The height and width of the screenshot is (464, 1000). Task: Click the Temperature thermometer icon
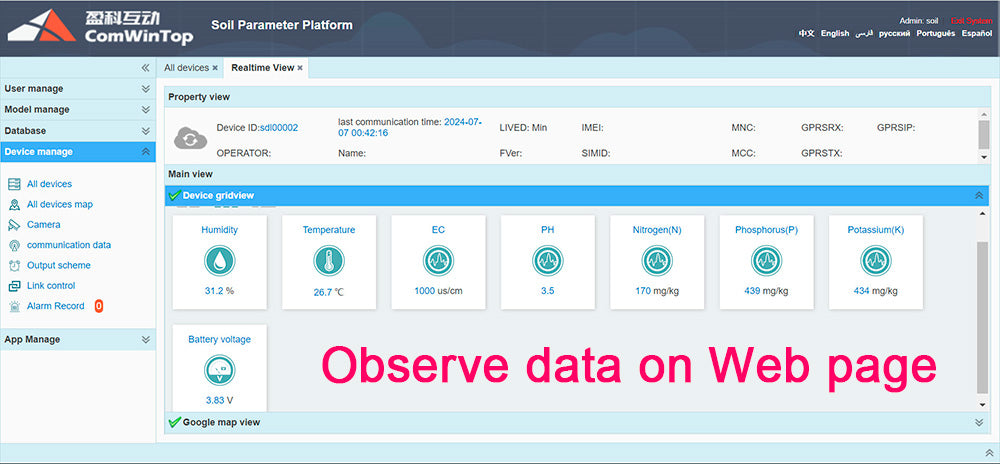[328, 262]
